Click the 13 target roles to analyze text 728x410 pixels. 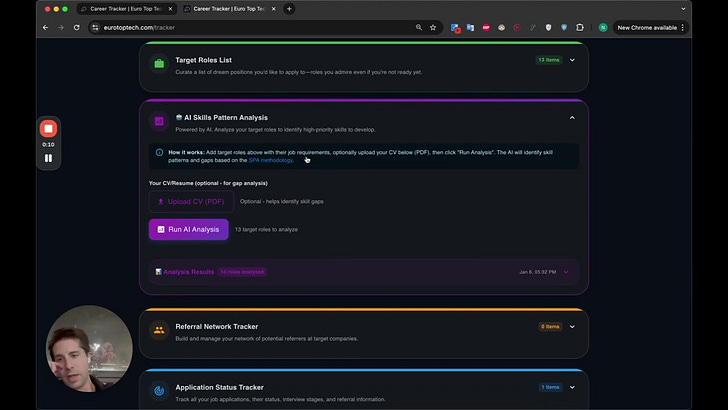click(x=266, y=229)
